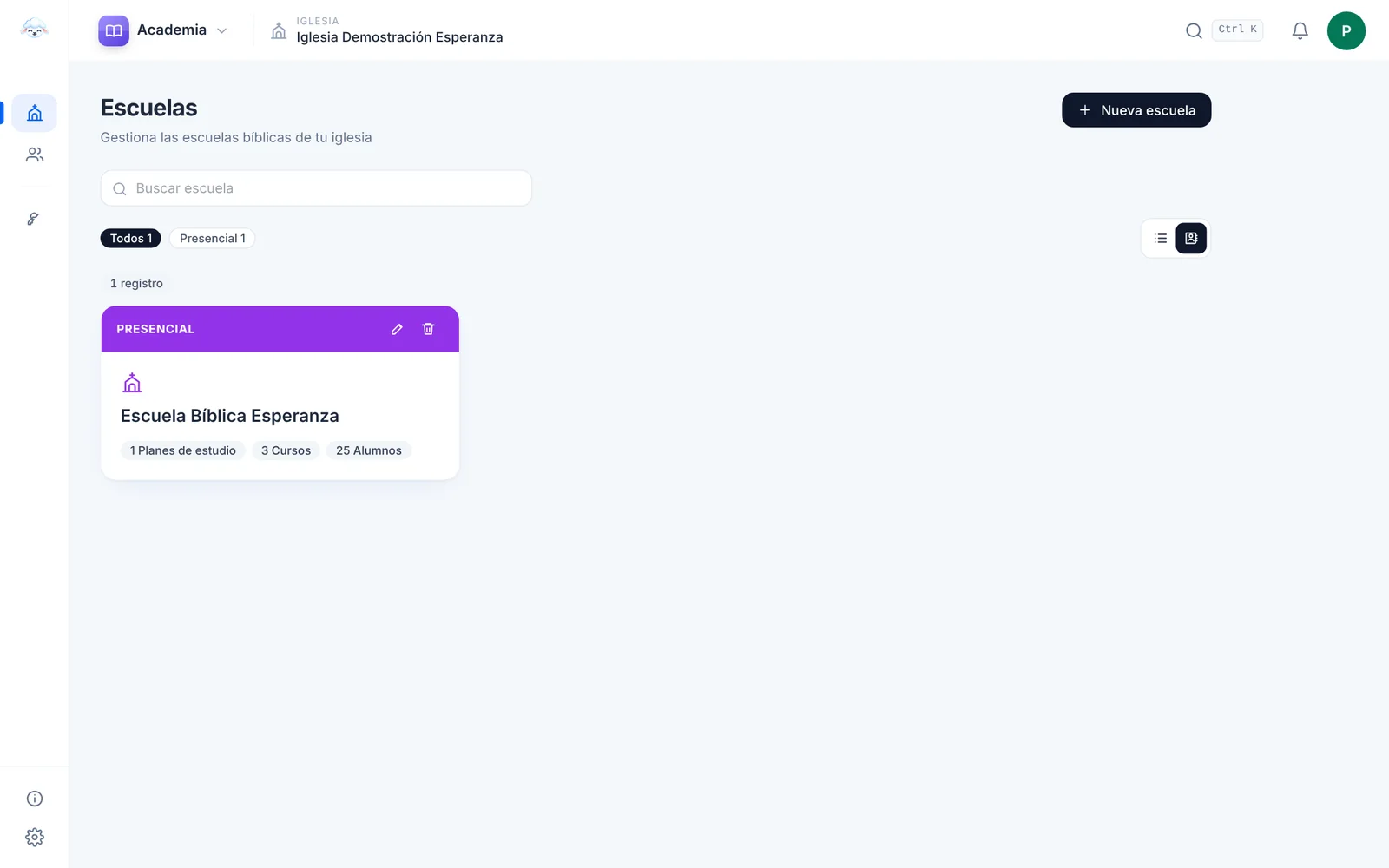Click the church icon beside Iglesia name
Screen dimensions: 1389x868
279,31
